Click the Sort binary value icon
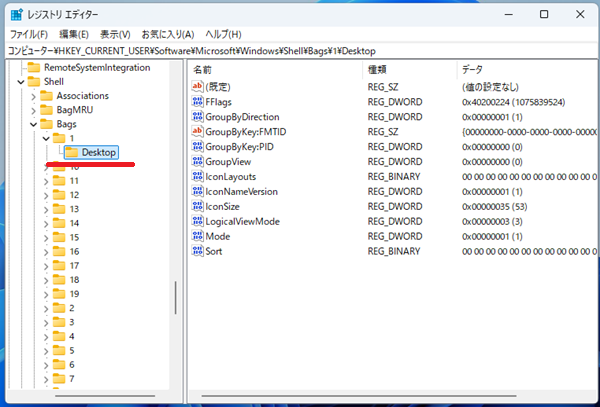This screenshot has width=600, height=407. point(197,251)
